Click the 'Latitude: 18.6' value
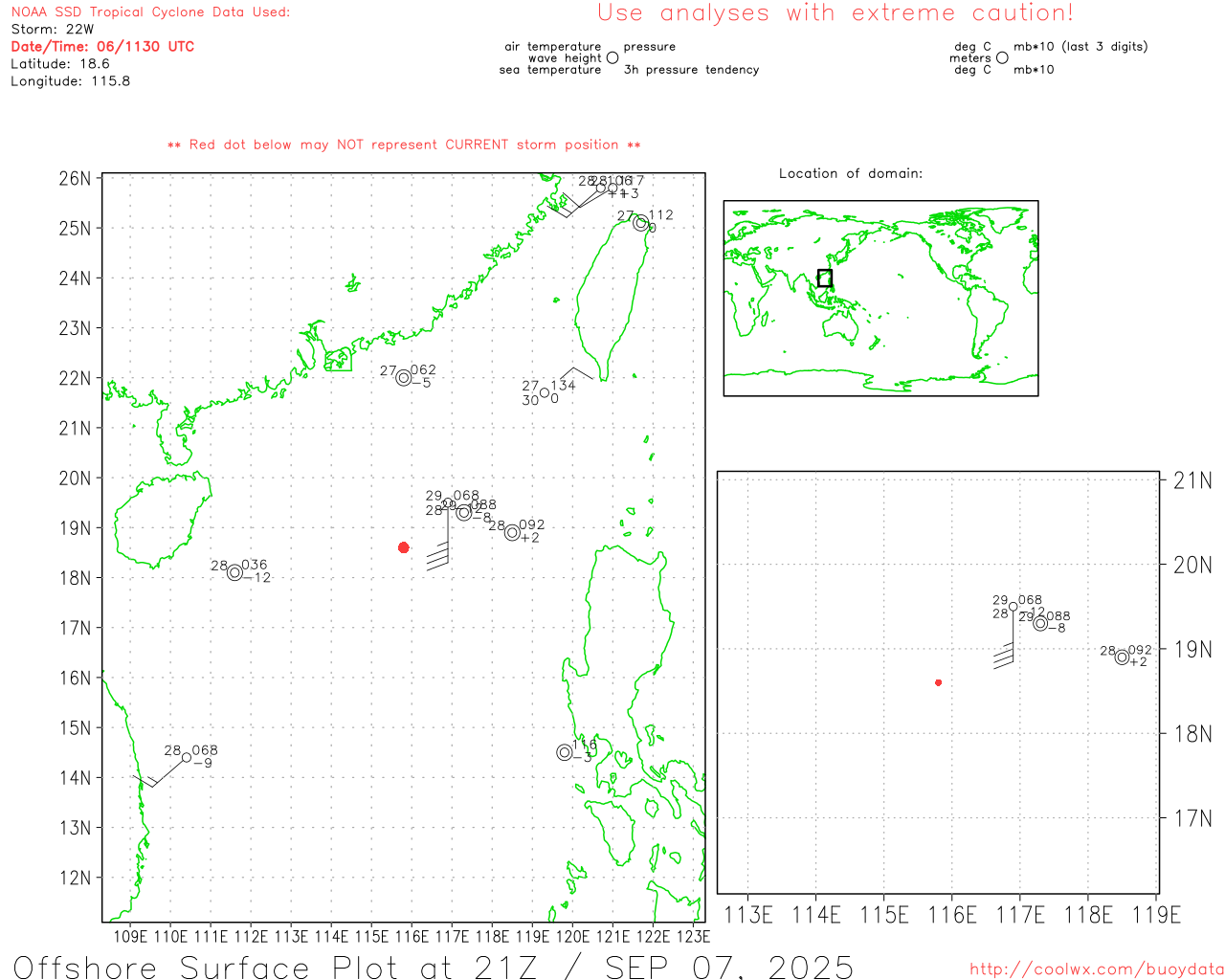1225x980 pixels. (x=60, y=64)
